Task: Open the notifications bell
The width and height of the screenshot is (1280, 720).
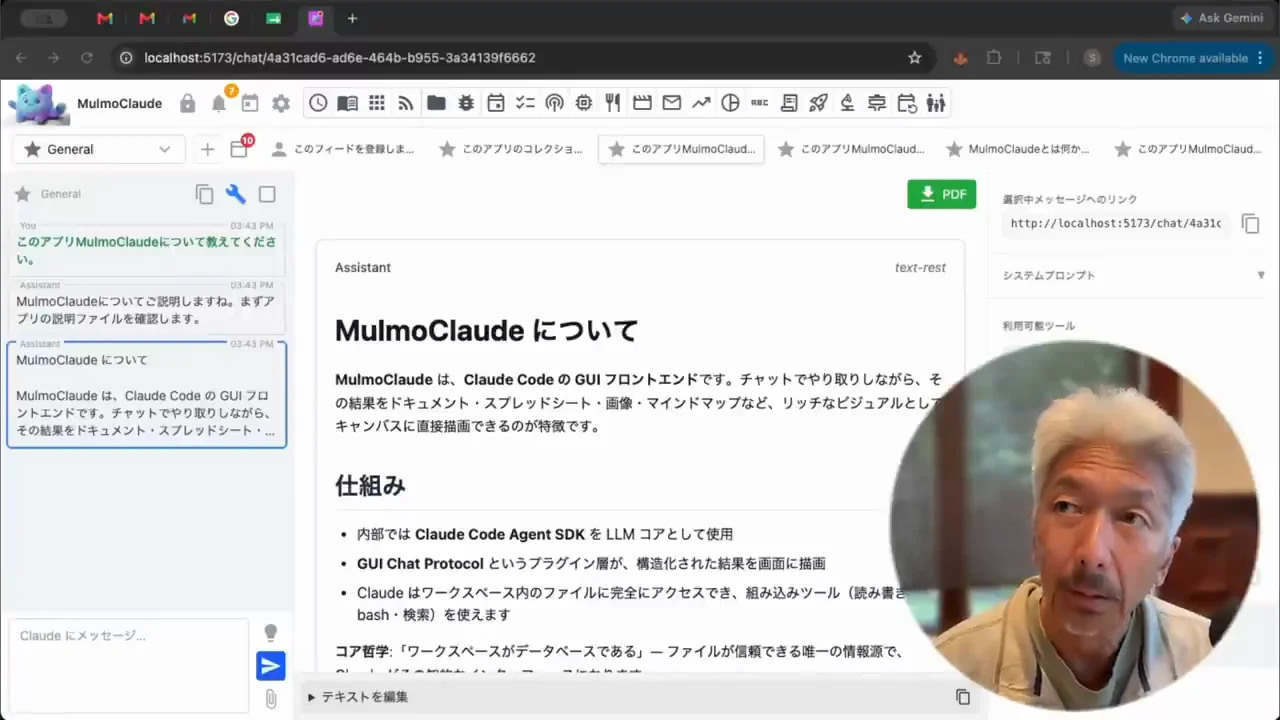Action: pos(219,103)
